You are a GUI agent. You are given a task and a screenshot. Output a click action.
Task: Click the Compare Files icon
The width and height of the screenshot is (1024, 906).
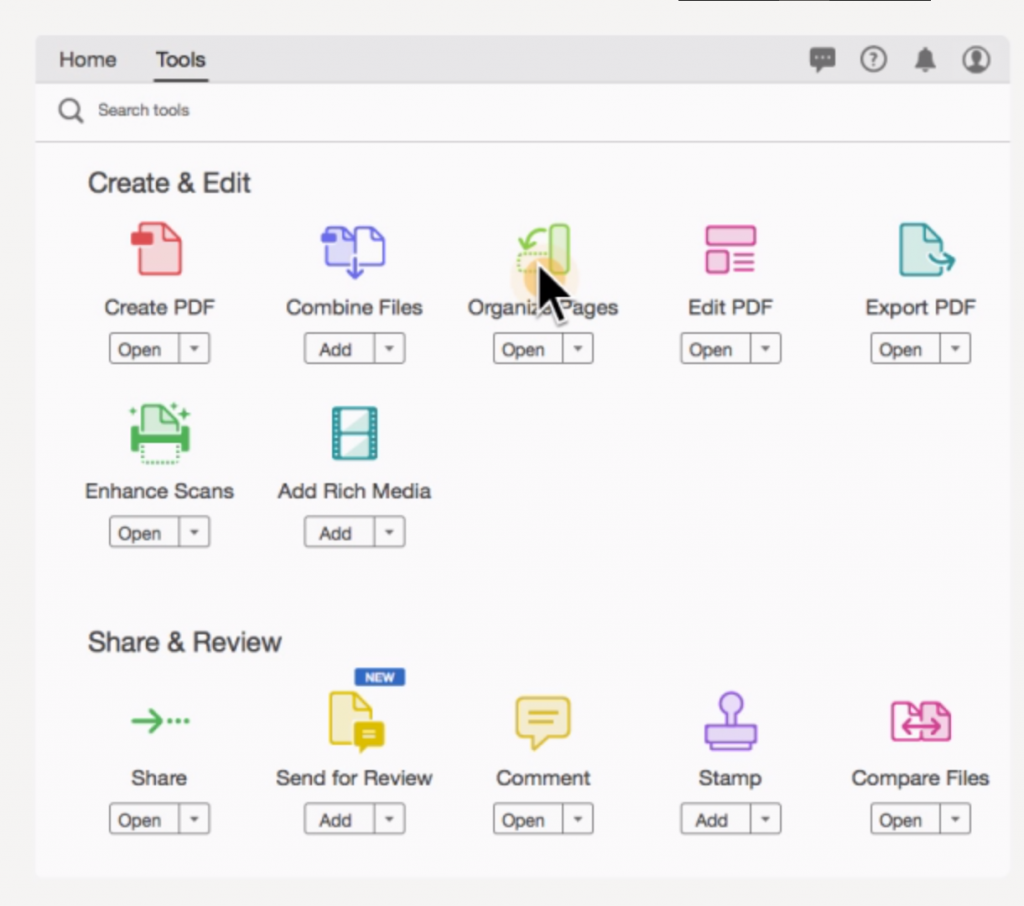click(920, 721)
